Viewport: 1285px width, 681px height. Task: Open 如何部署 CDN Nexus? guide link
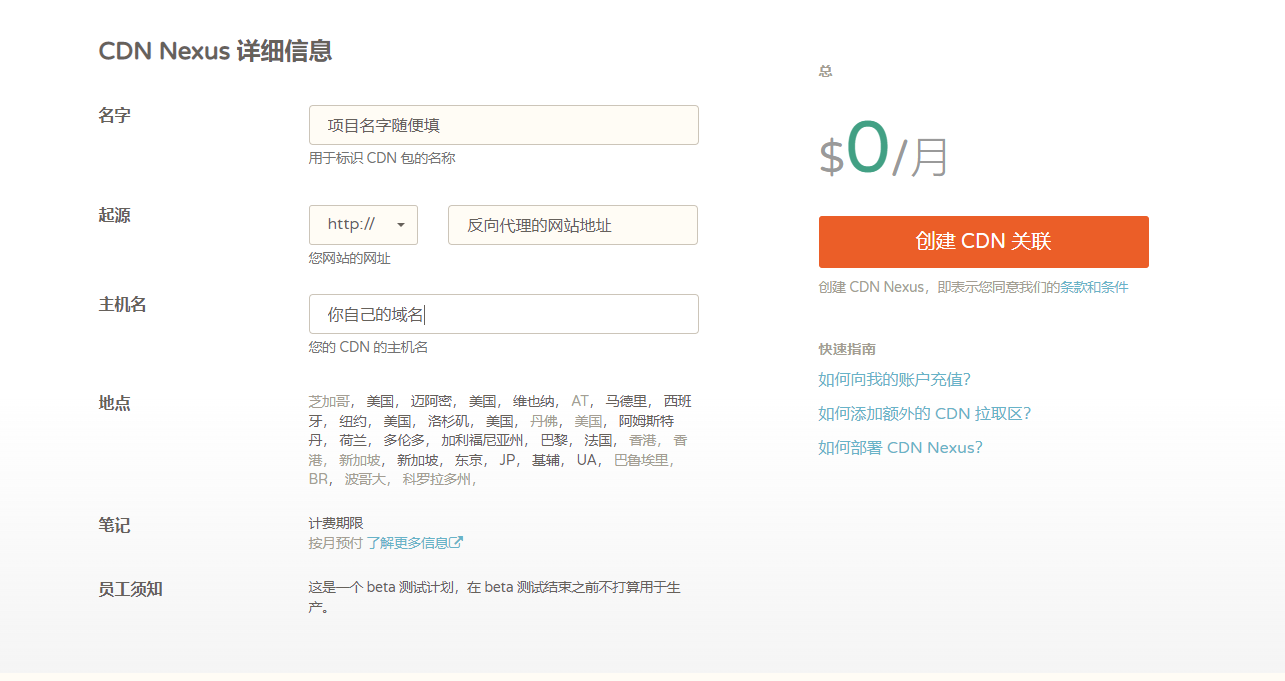[900, 447]
